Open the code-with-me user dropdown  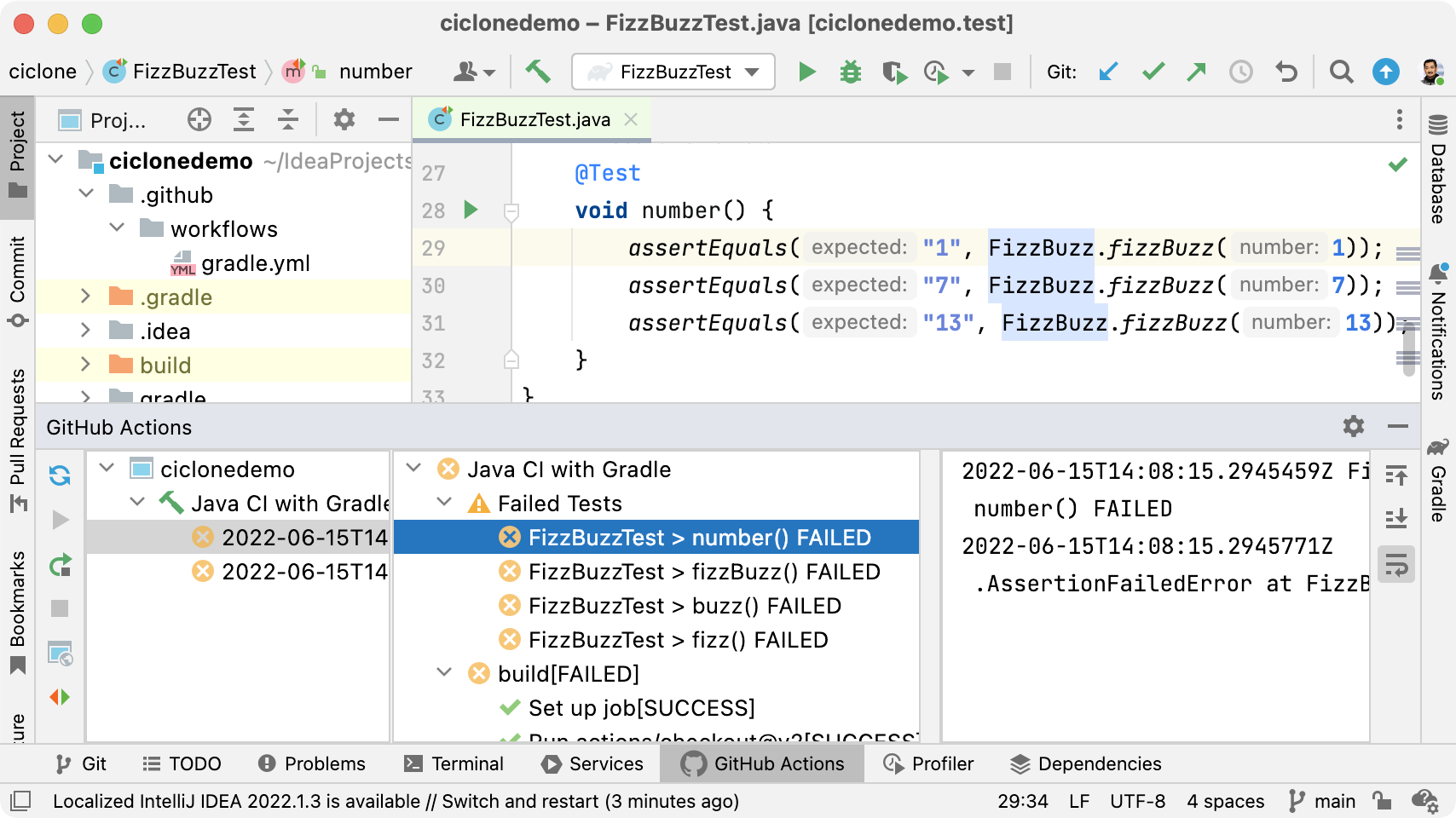tap(474, 72)
